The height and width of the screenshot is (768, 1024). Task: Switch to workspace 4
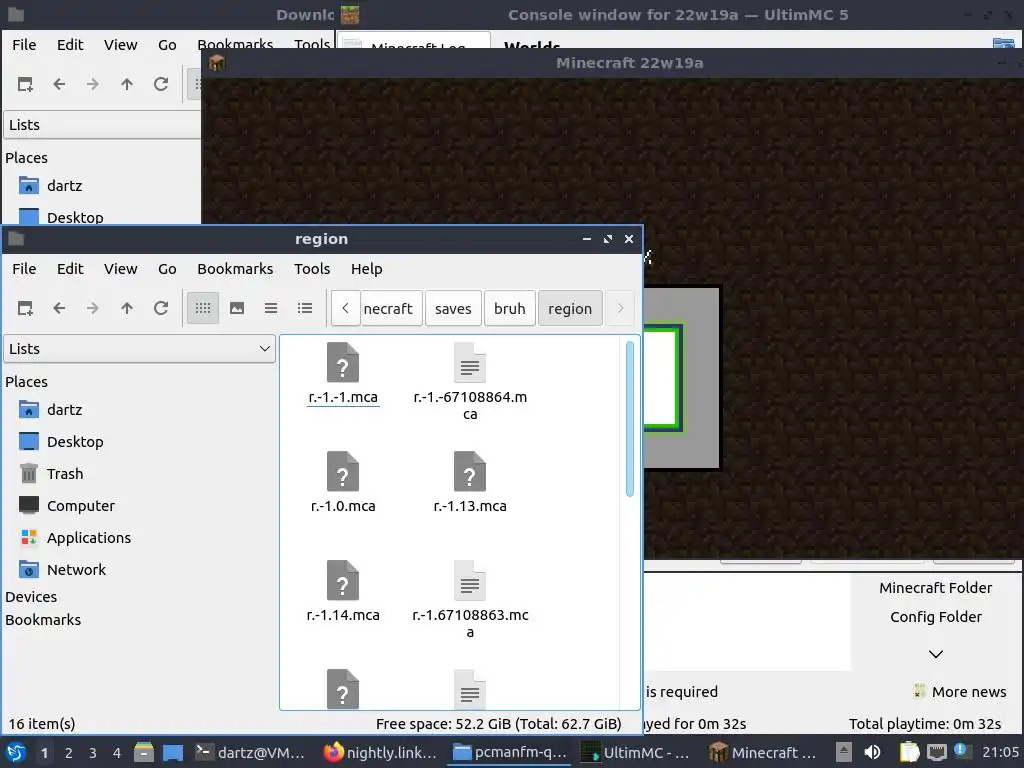pyautogui.click(x=117, y=753)
